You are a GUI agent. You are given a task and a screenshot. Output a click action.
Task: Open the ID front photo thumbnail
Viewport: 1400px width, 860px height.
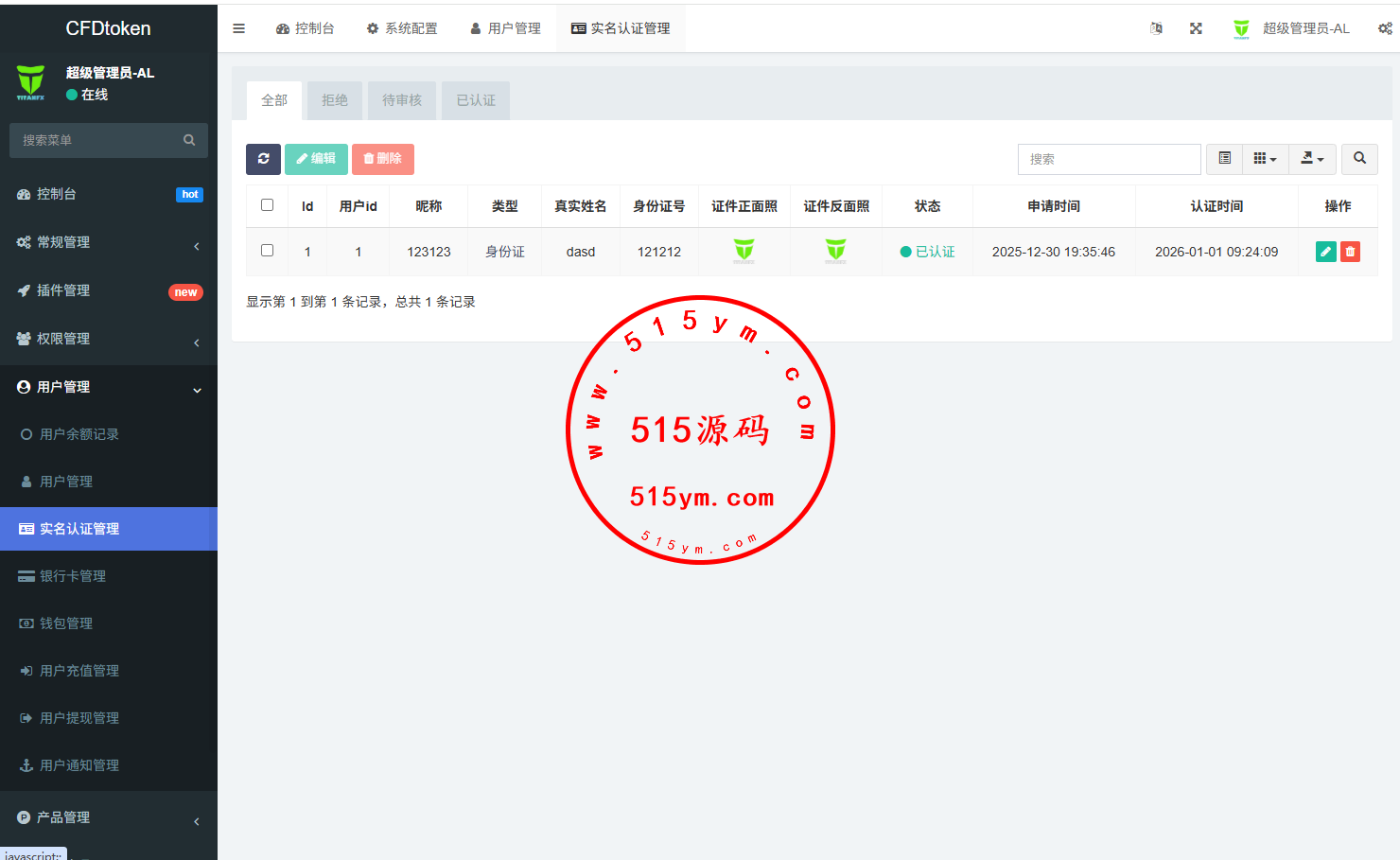point(744,251)
